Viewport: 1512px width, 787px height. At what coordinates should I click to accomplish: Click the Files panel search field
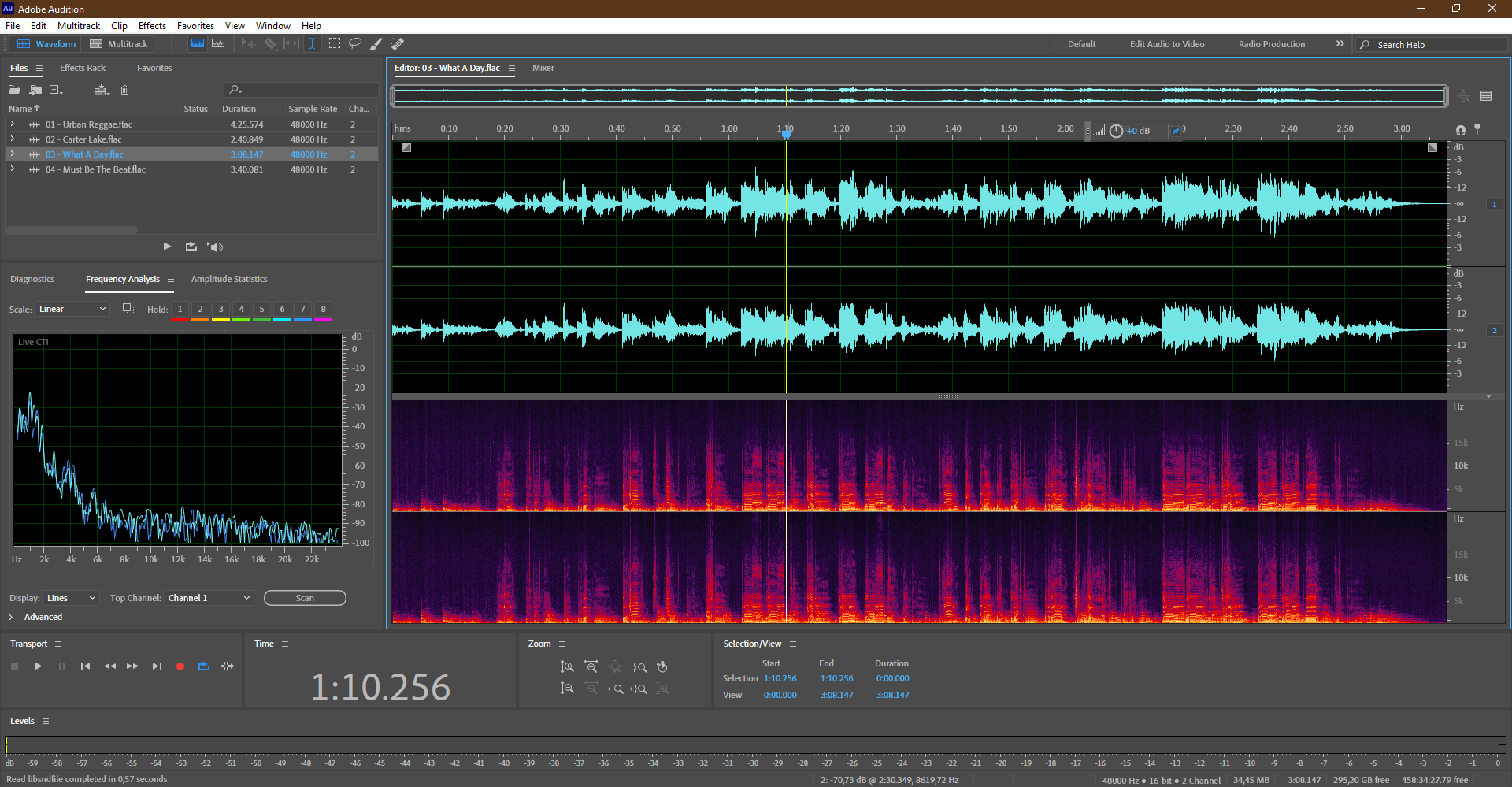302,90
